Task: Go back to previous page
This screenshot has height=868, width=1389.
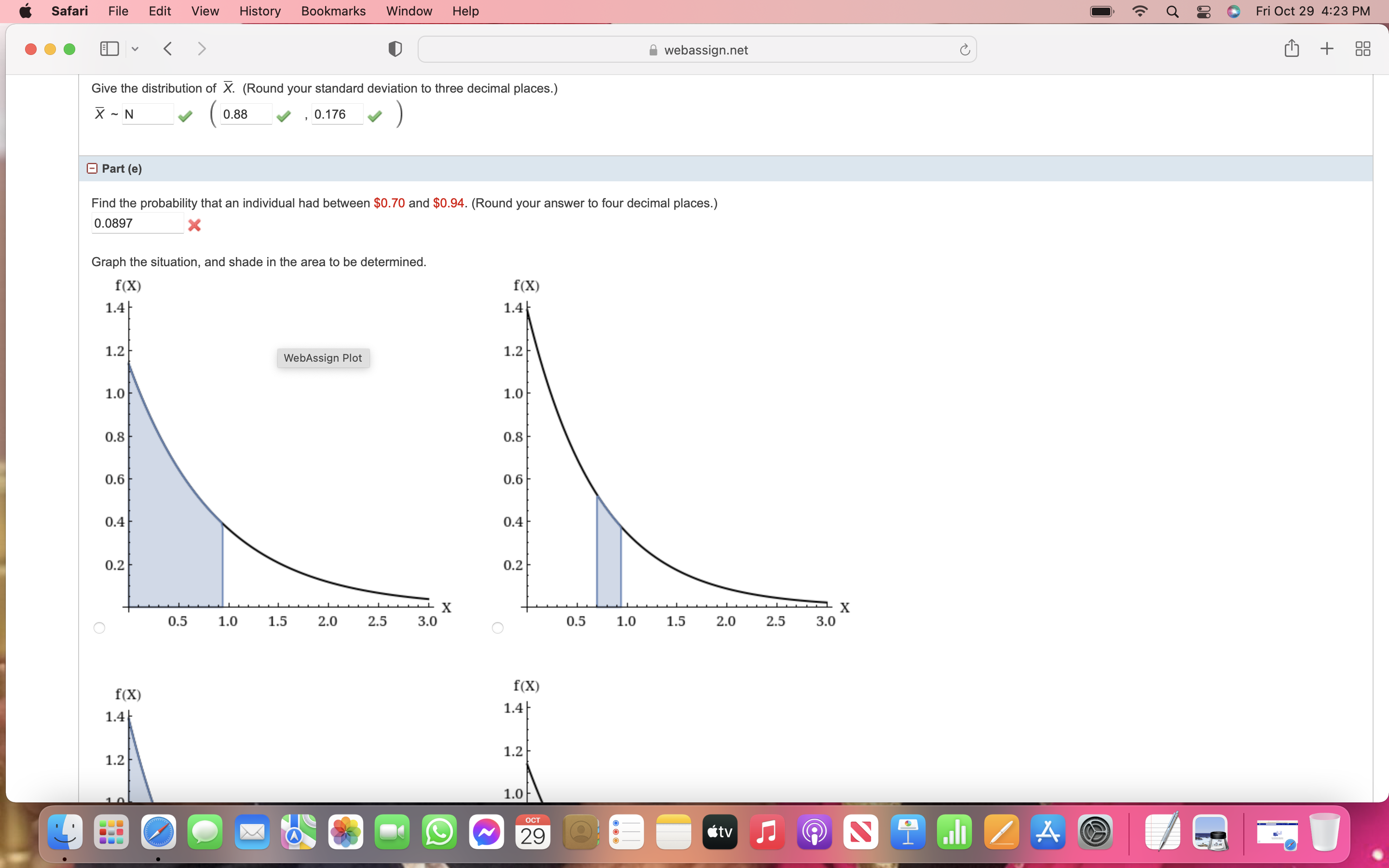Action: pos(168,49)
